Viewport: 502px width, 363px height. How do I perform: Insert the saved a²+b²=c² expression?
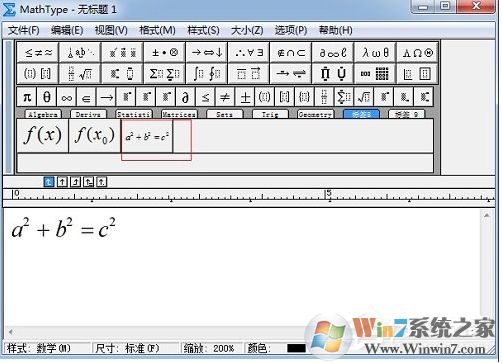(x=147, y=136)
